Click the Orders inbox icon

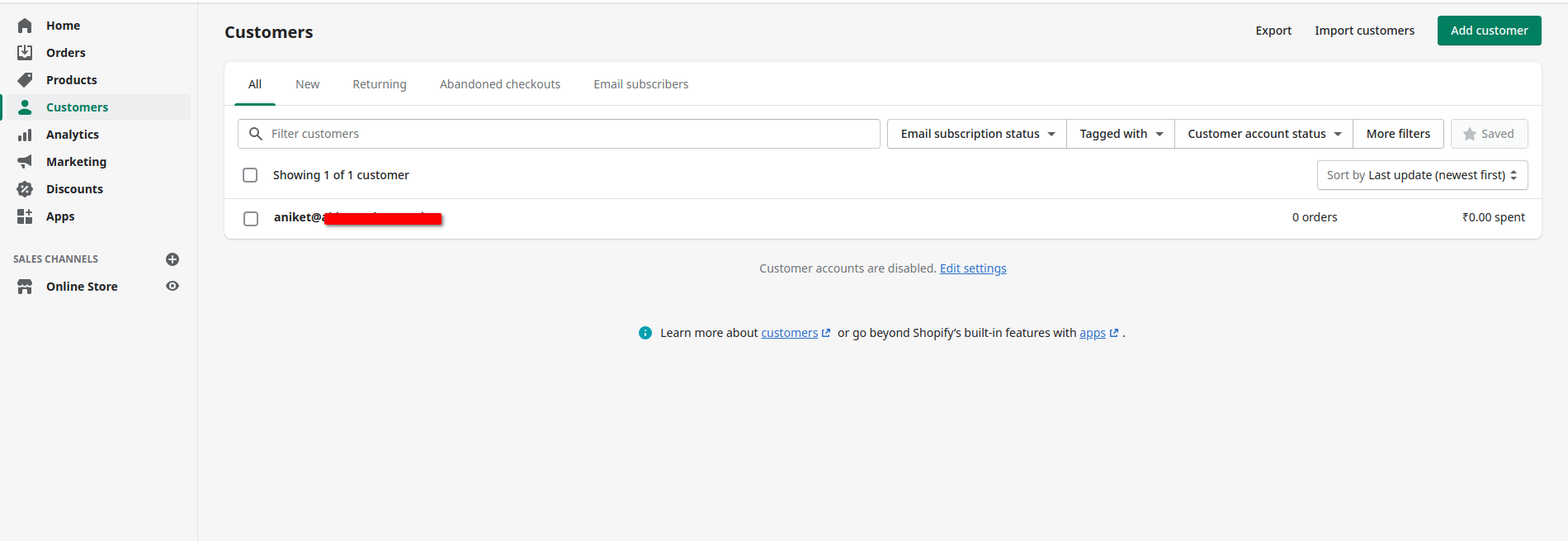click(x=25, y=53)
